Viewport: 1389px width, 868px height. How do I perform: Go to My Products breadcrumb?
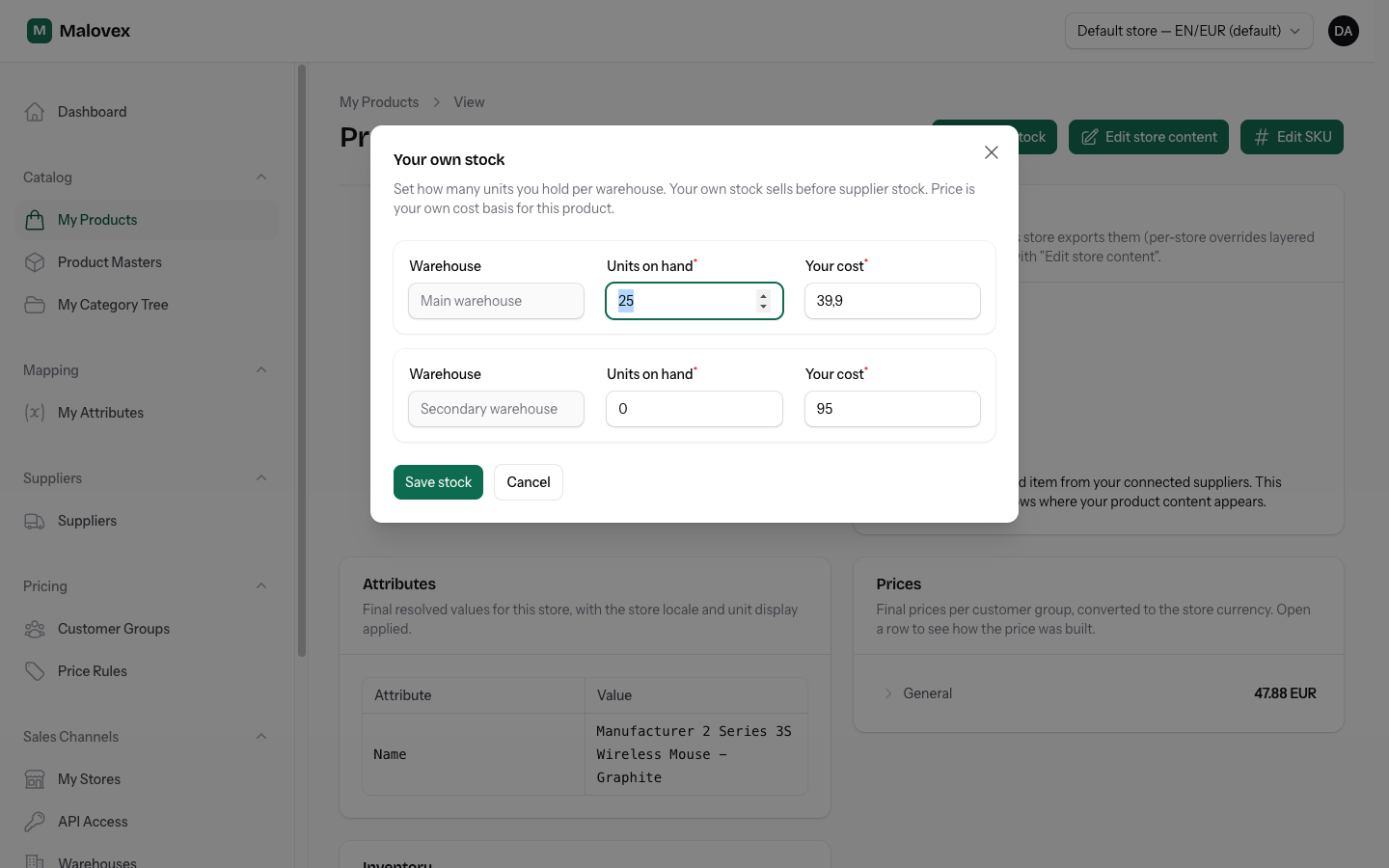click(x=379, y=102)
